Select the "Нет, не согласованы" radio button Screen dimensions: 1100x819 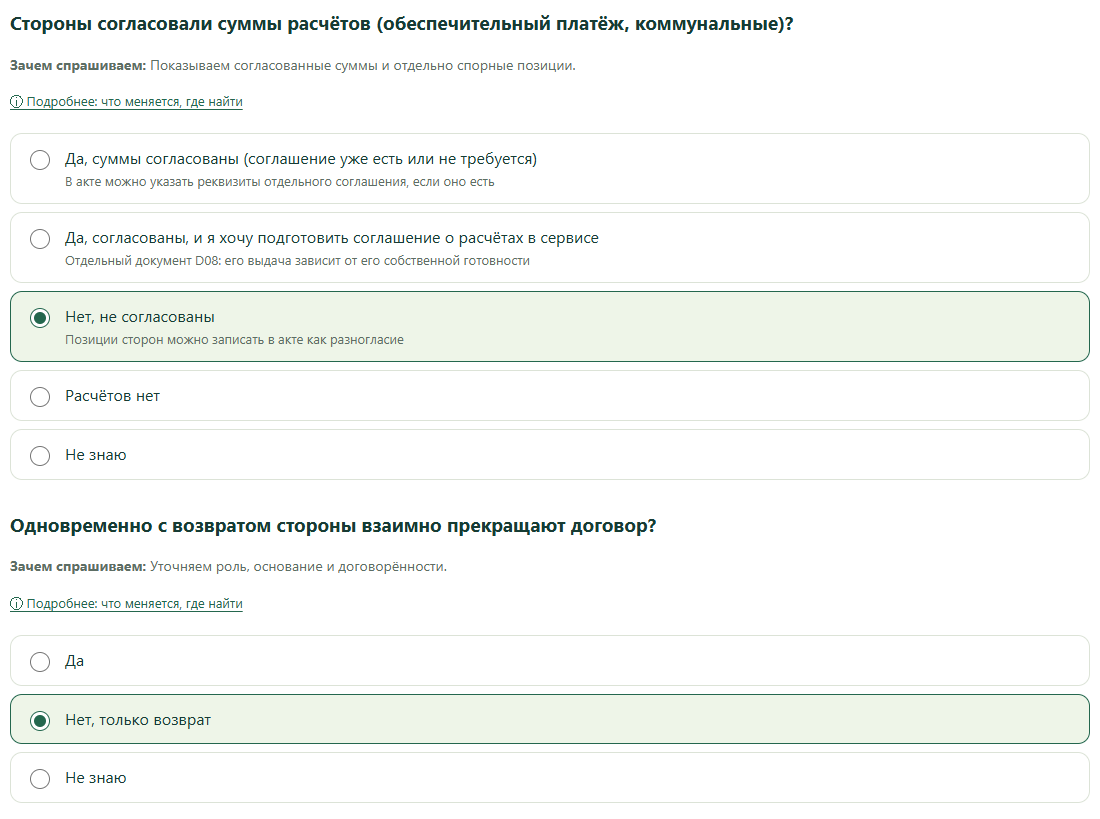pos(40,318)
